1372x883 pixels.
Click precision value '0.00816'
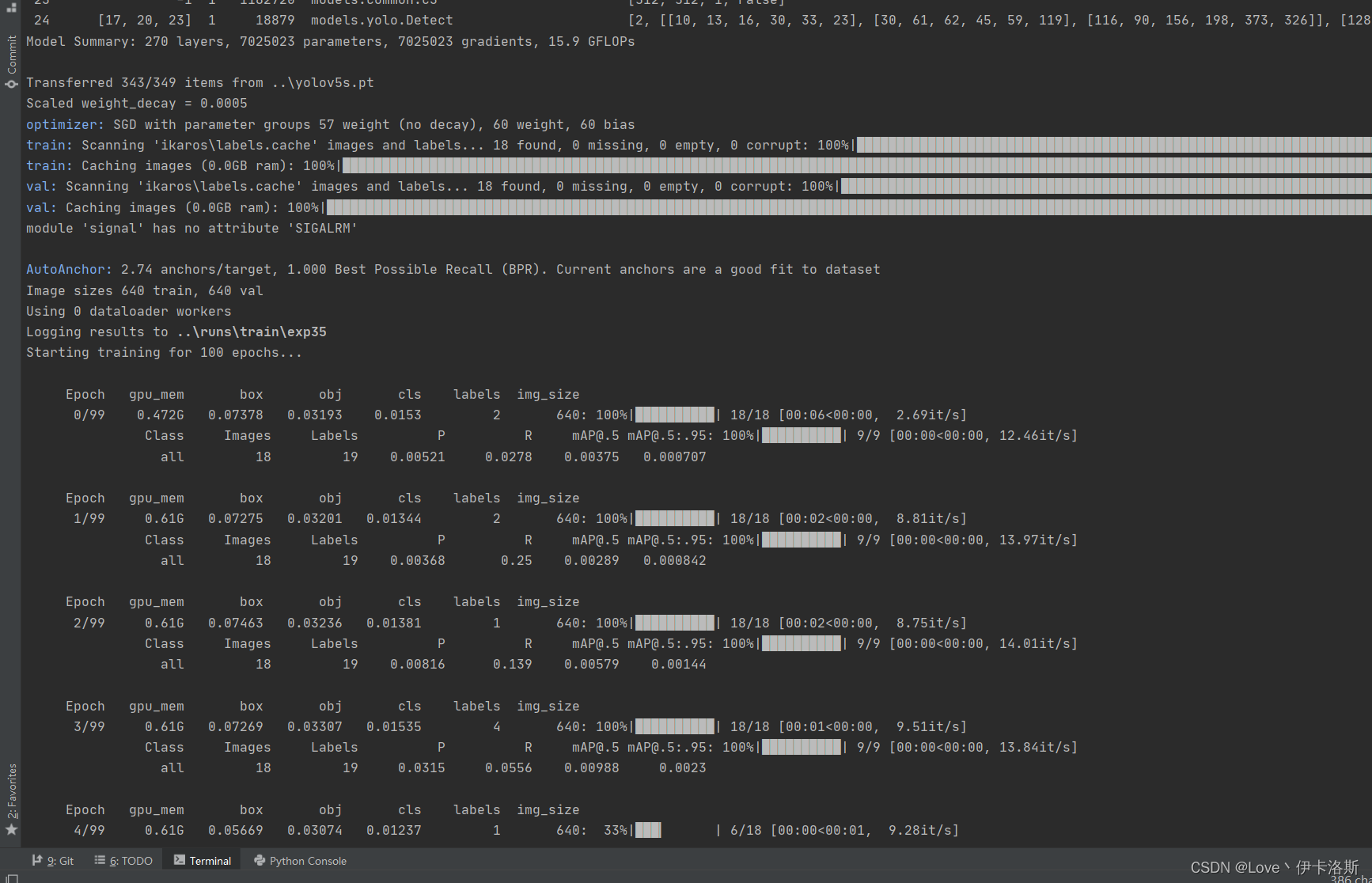(418, 664)
